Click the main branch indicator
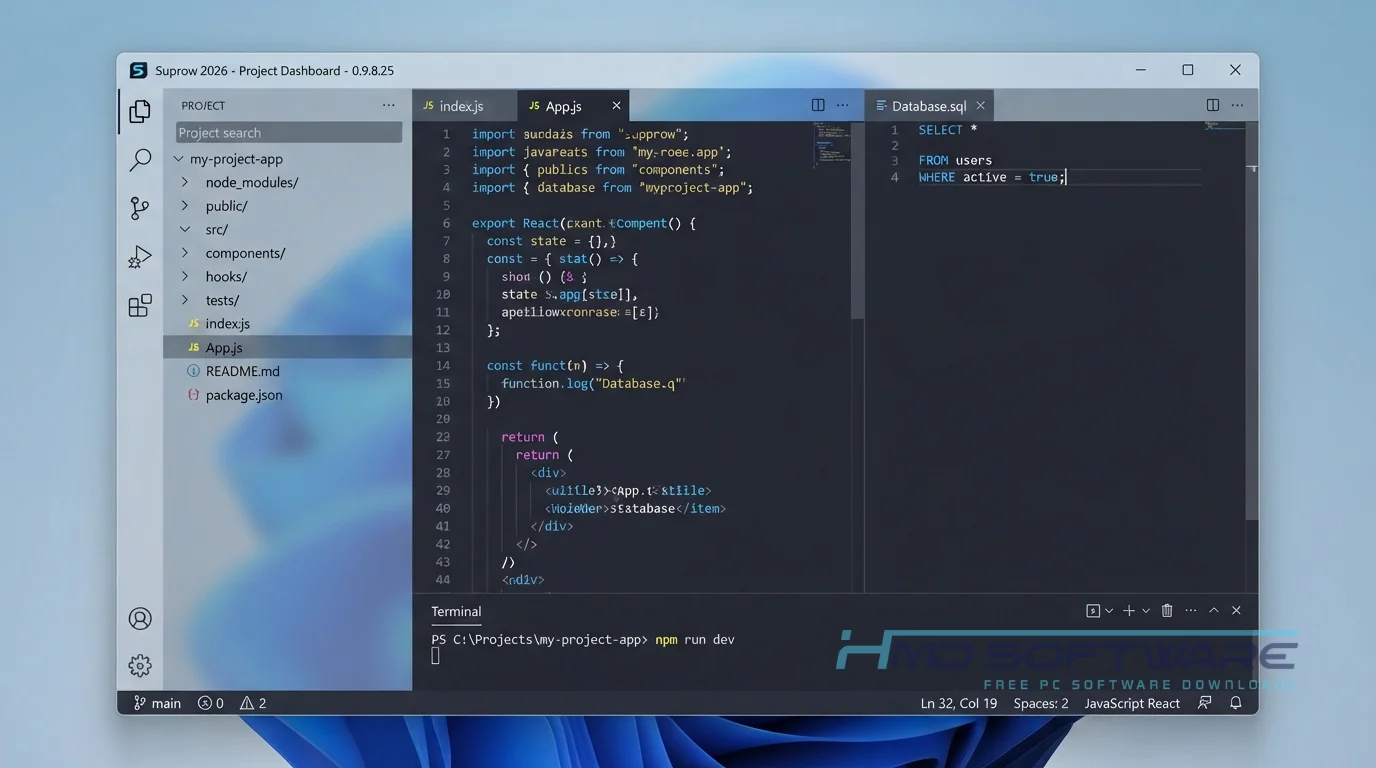 click(157, 703)
